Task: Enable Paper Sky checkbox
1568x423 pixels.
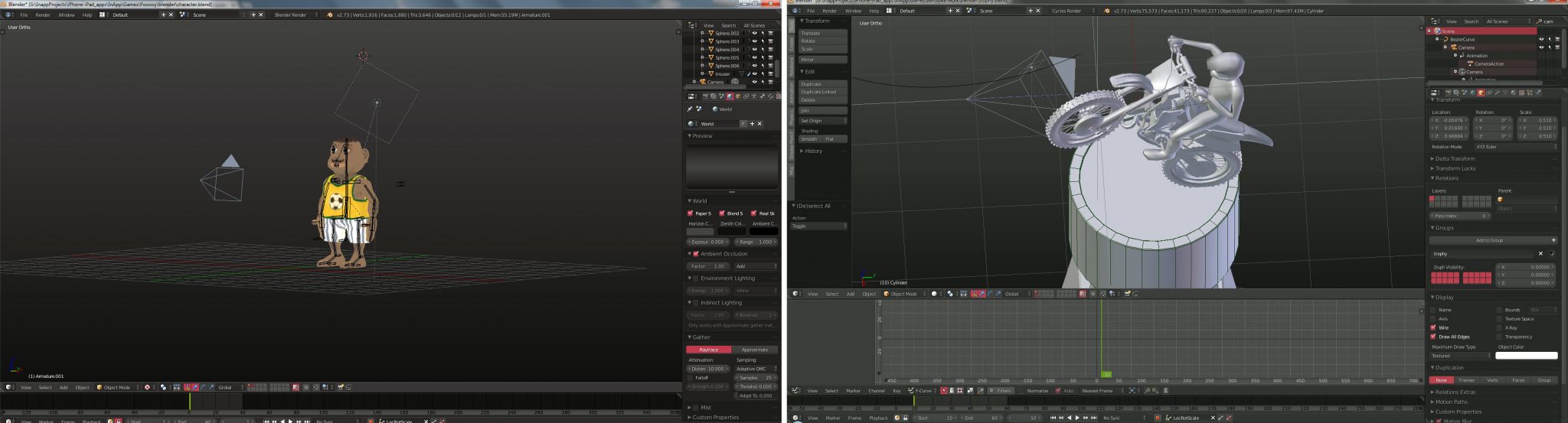Action: 691,213
